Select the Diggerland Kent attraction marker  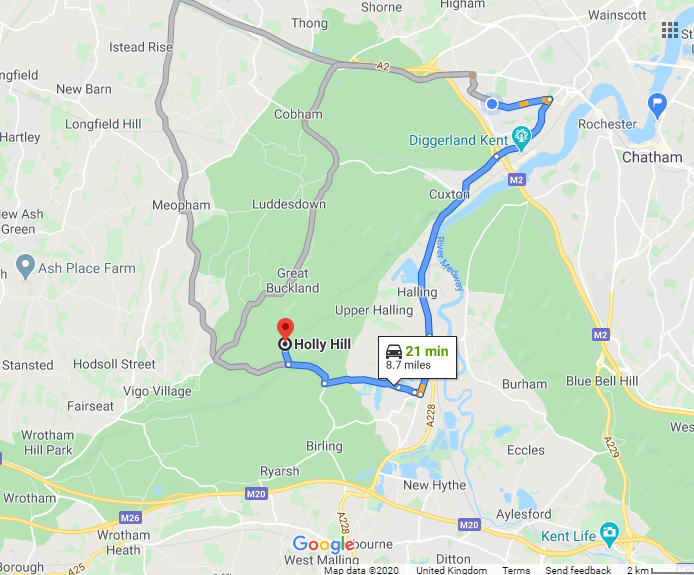pos(521,138)
